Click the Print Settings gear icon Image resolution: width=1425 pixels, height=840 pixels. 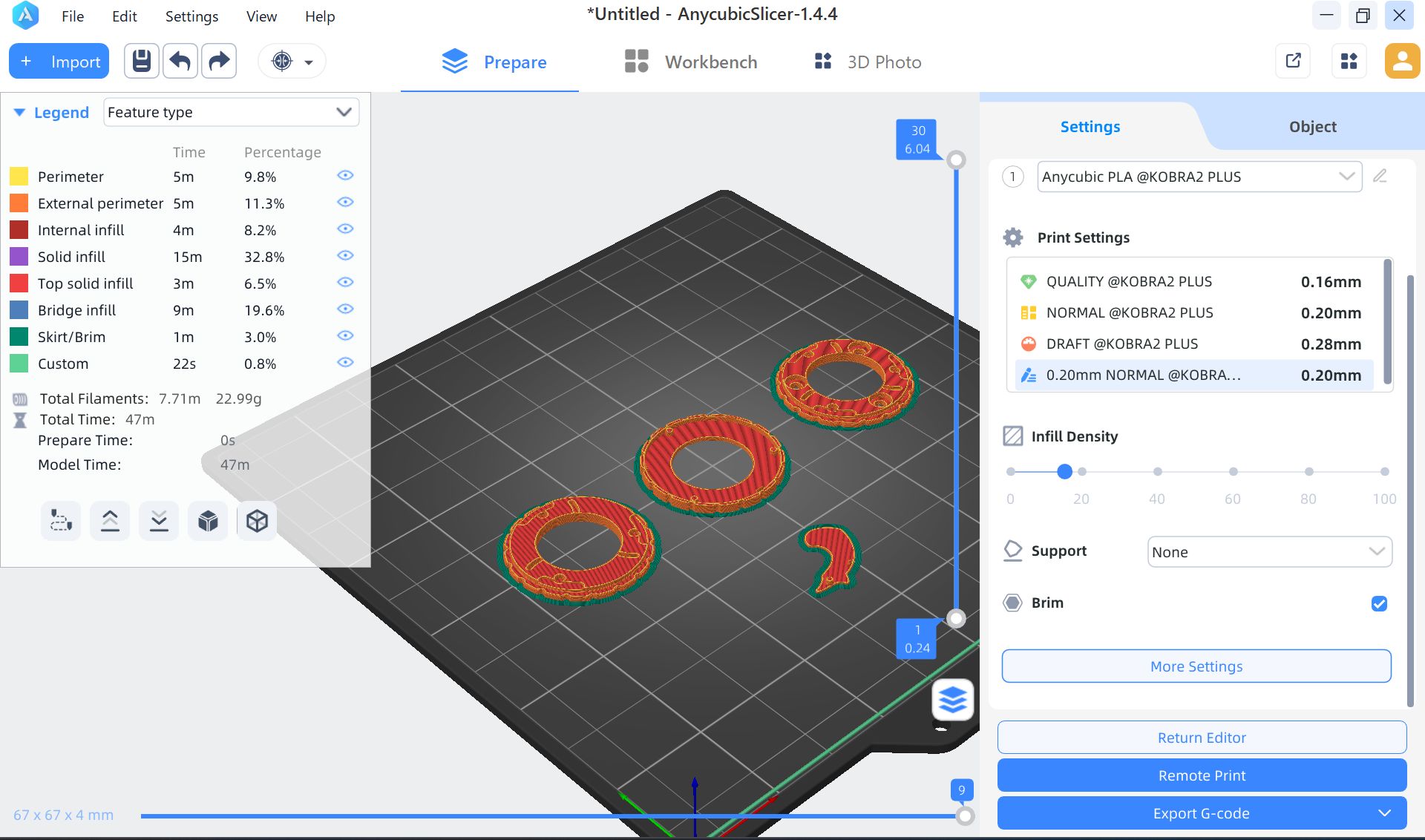click(1013, 237)
